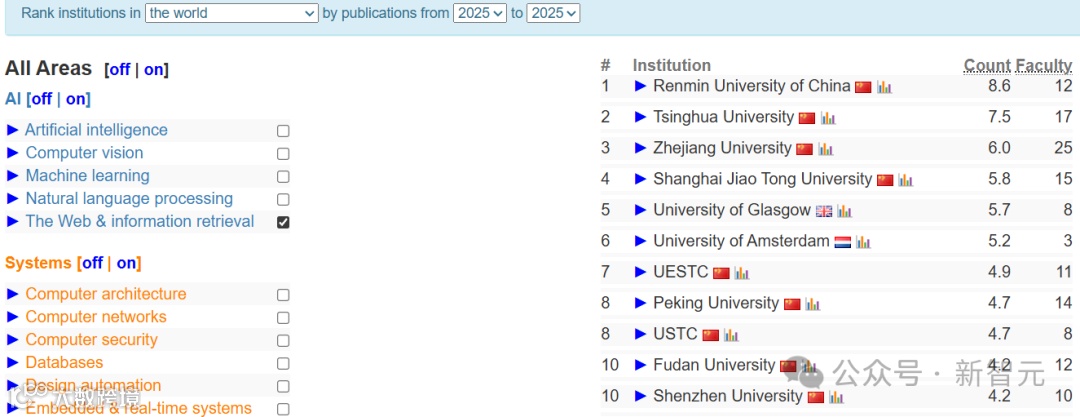Open the bar chart icon for Tsinghua University
The width and height of the screenshot is (1080, 417).
pos(828,119)
